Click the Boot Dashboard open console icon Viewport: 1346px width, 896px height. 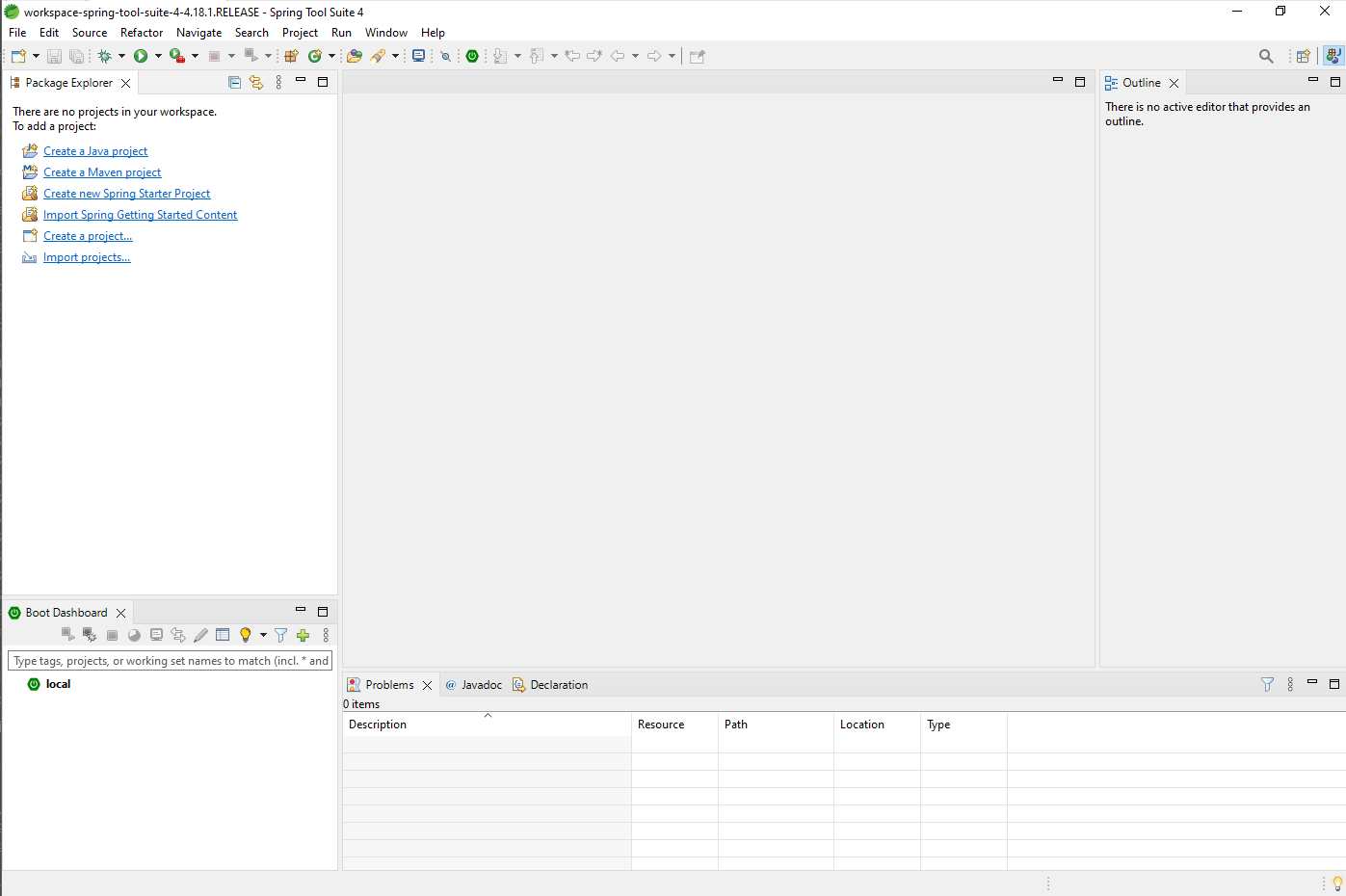[x=156, y=635]
